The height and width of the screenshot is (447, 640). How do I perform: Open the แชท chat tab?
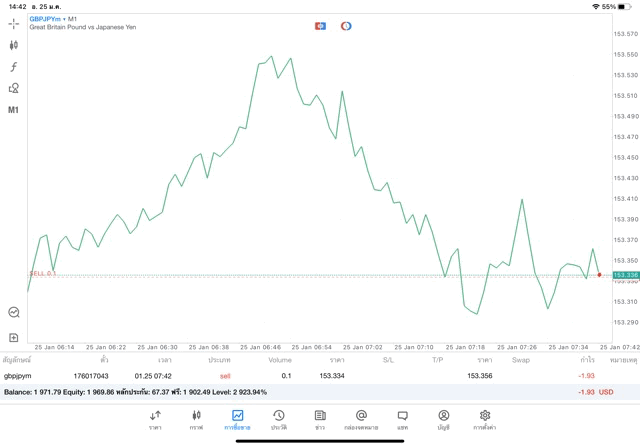click(x=402, y=419)
